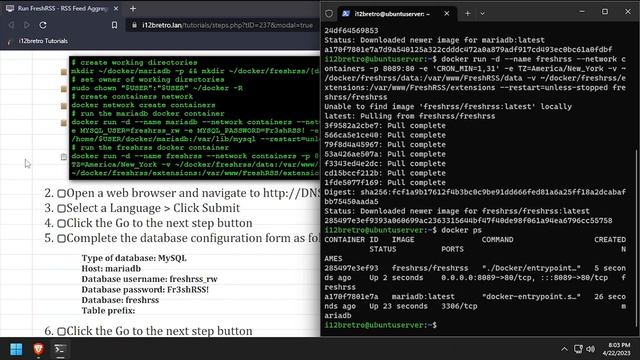Open network icon in system tray

point(578,349)
